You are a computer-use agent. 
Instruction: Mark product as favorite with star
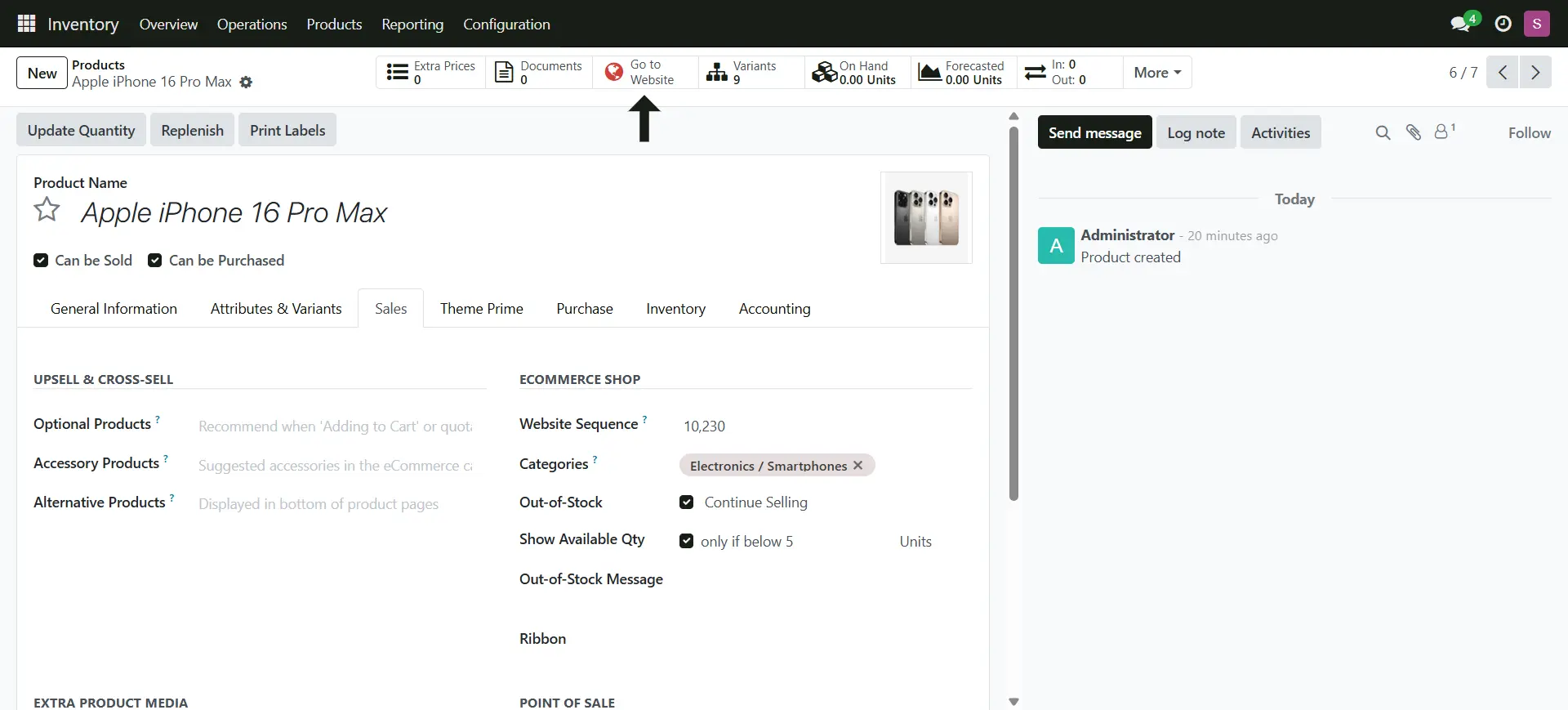[47, 210]
